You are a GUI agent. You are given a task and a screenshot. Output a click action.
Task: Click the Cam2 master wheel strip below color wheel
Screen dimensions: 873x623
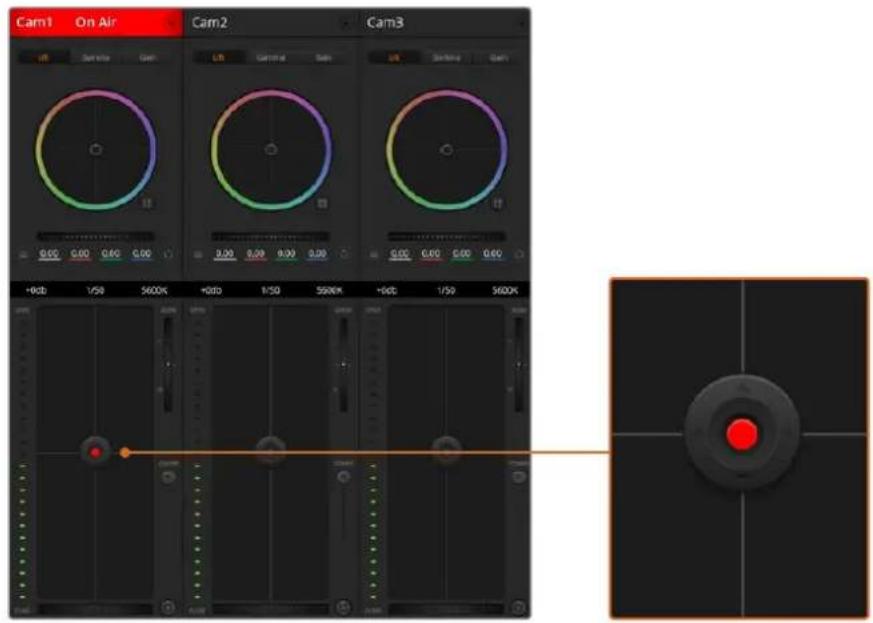pyautogui.click(x=271, y=236)
